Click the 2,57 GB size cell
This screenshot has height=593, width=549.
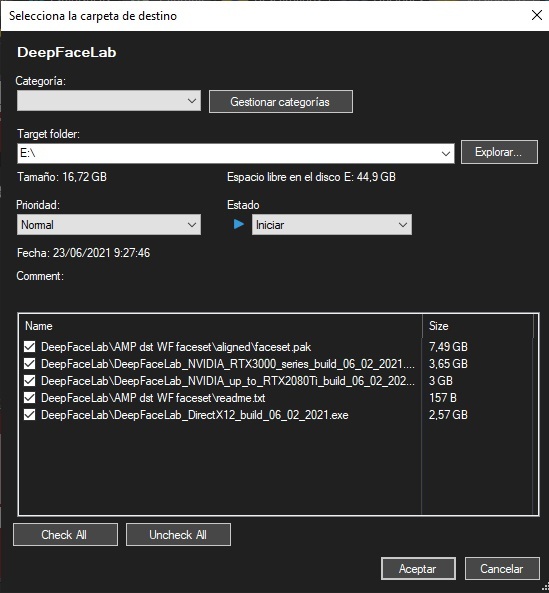pyautogui.click(x=448, y=415)
